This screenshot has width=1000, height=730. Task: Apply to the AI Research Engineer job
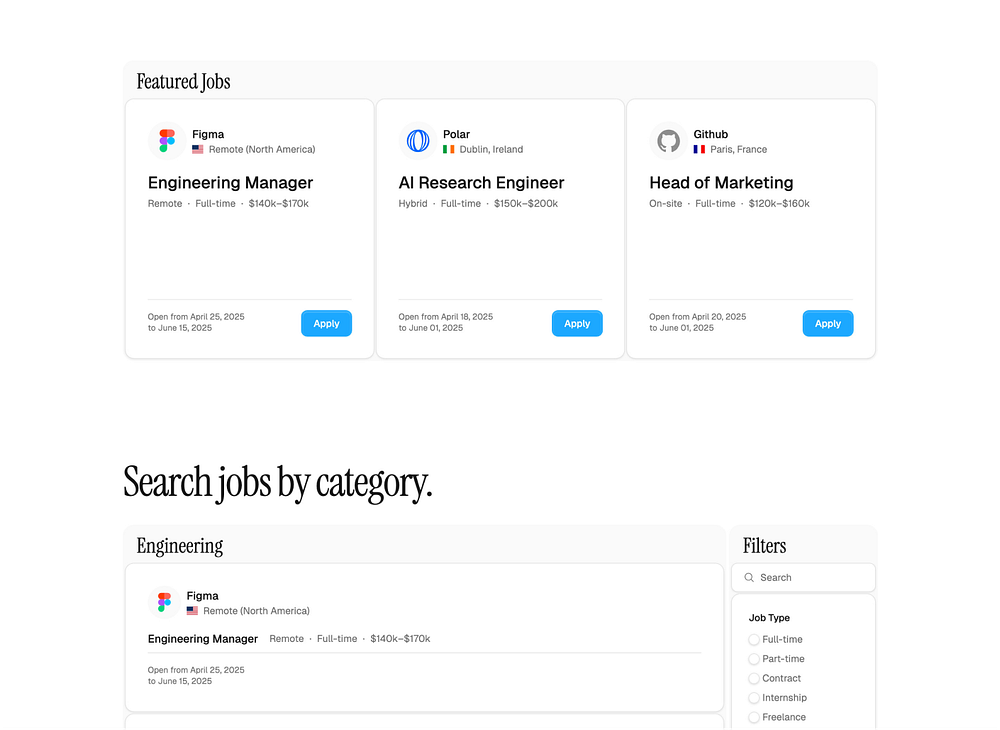[577, 323]
